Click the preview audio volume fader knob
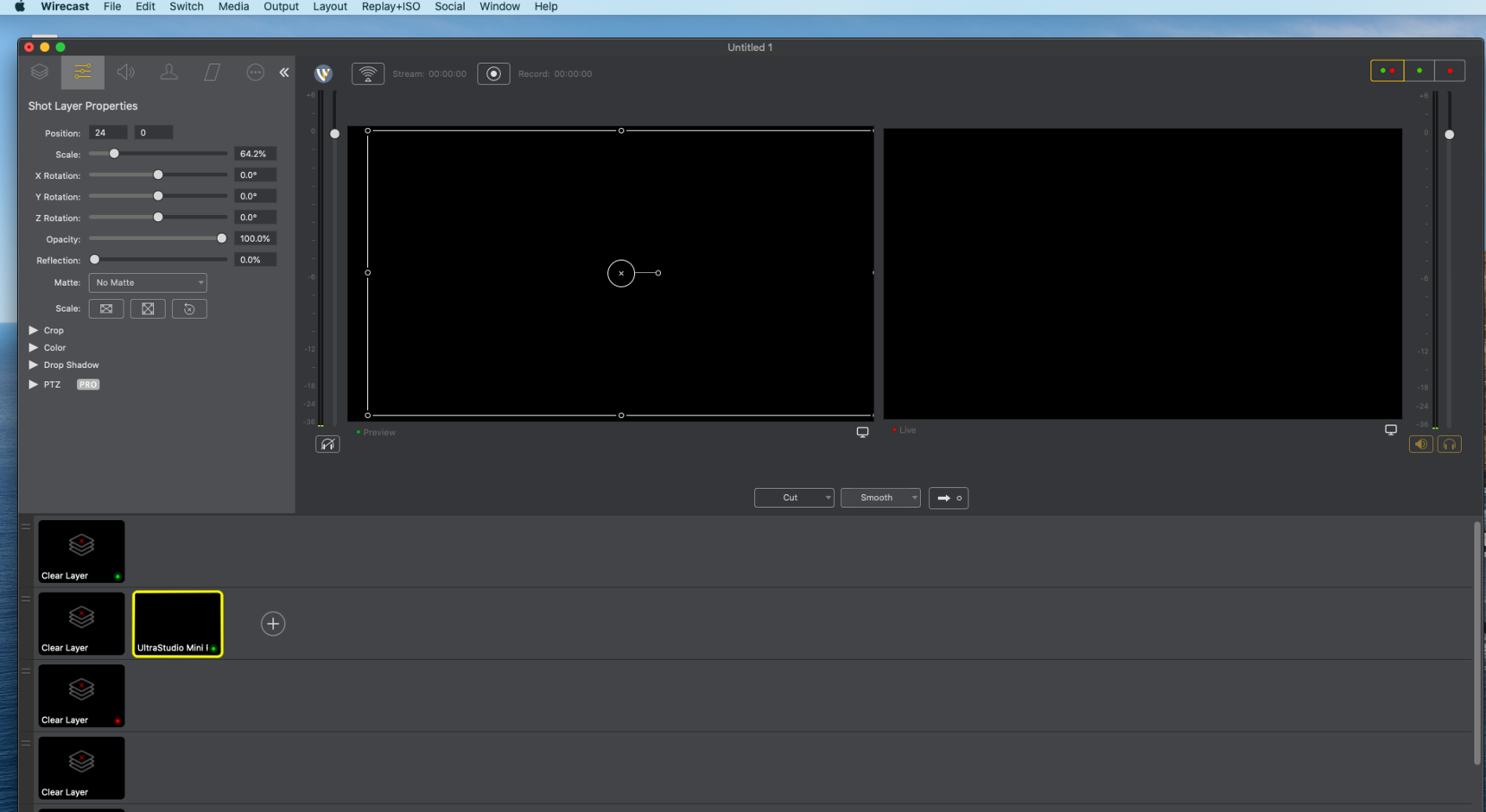 pos(335,134)
